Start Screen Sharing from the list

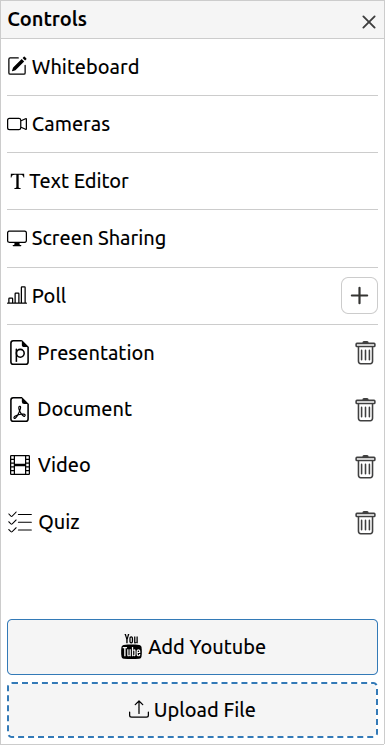coord(192,239)
